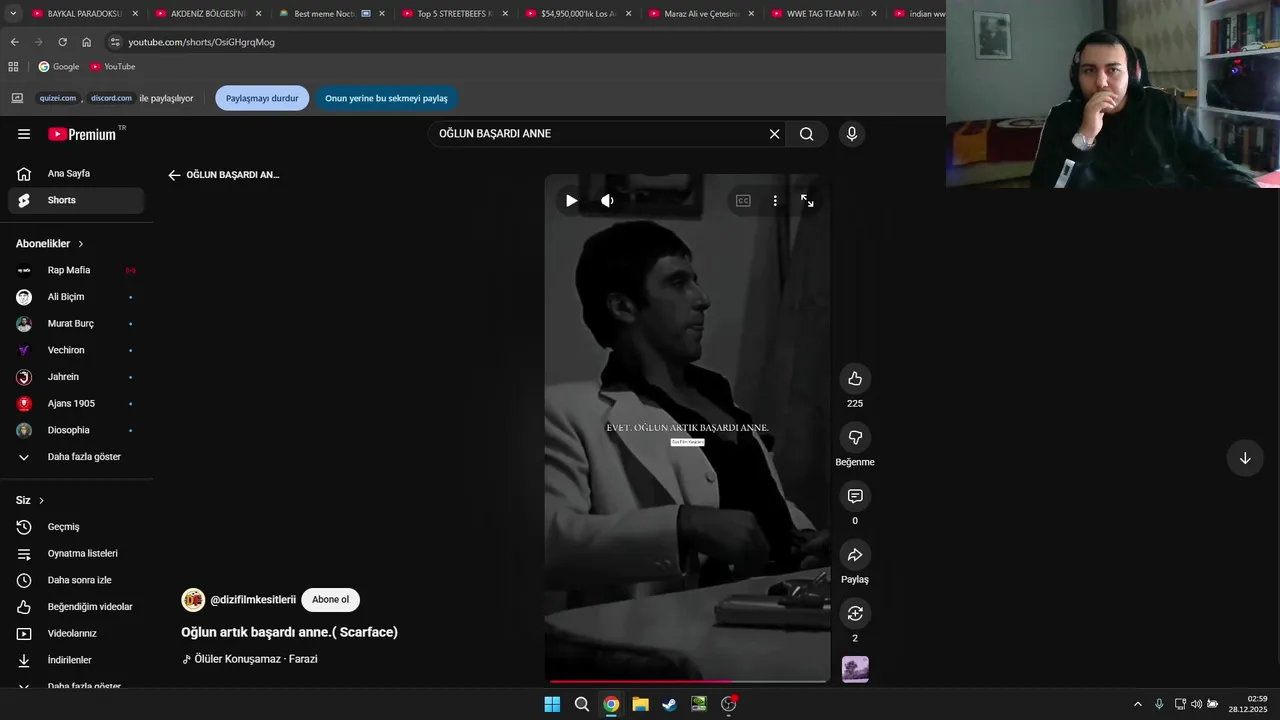Open Geçmiş watch history
Screen dimensions: 1280x720
(x=76, y=527)
